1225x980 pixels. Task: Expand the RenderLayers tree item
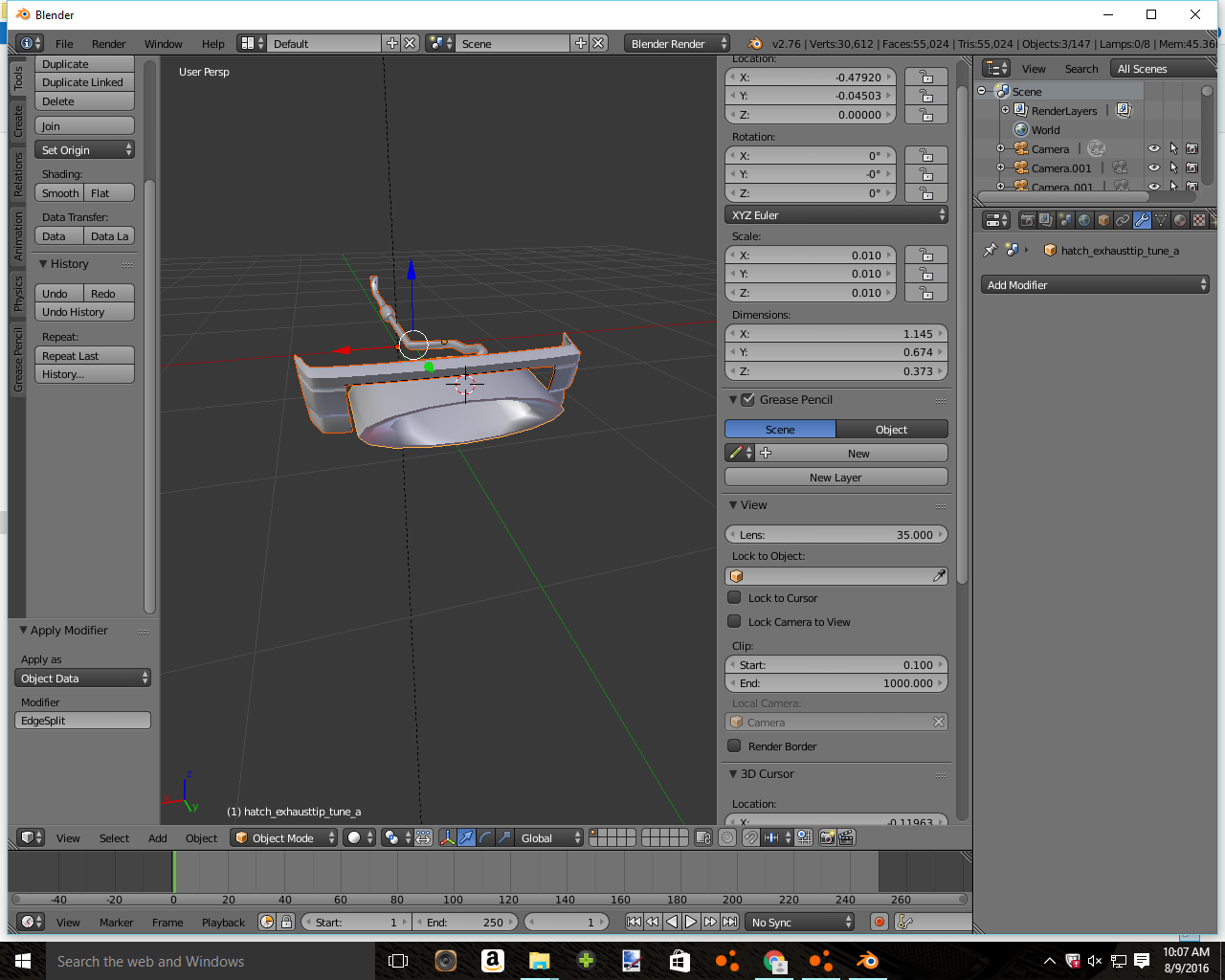coord(1005,111)
